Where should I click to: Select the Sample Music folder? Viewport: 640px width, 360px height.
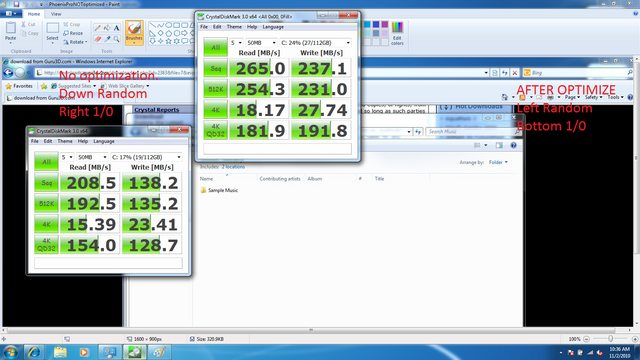coord(219,190)
